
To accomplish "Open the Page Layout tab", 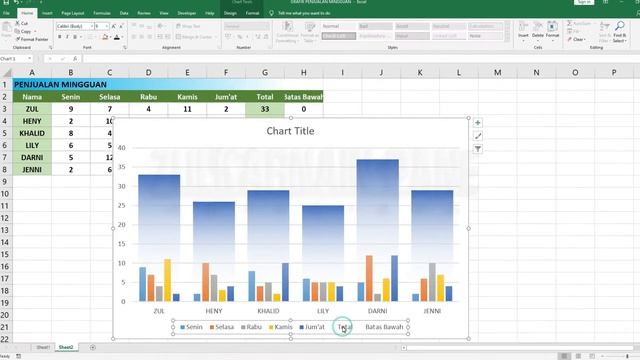I will [x=73, y=13].
